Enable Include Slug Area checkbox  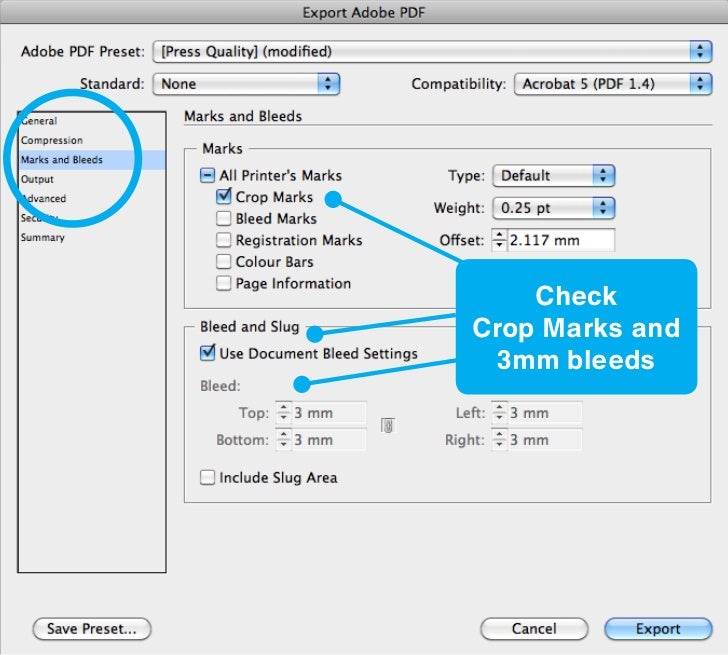coord(207,477)
